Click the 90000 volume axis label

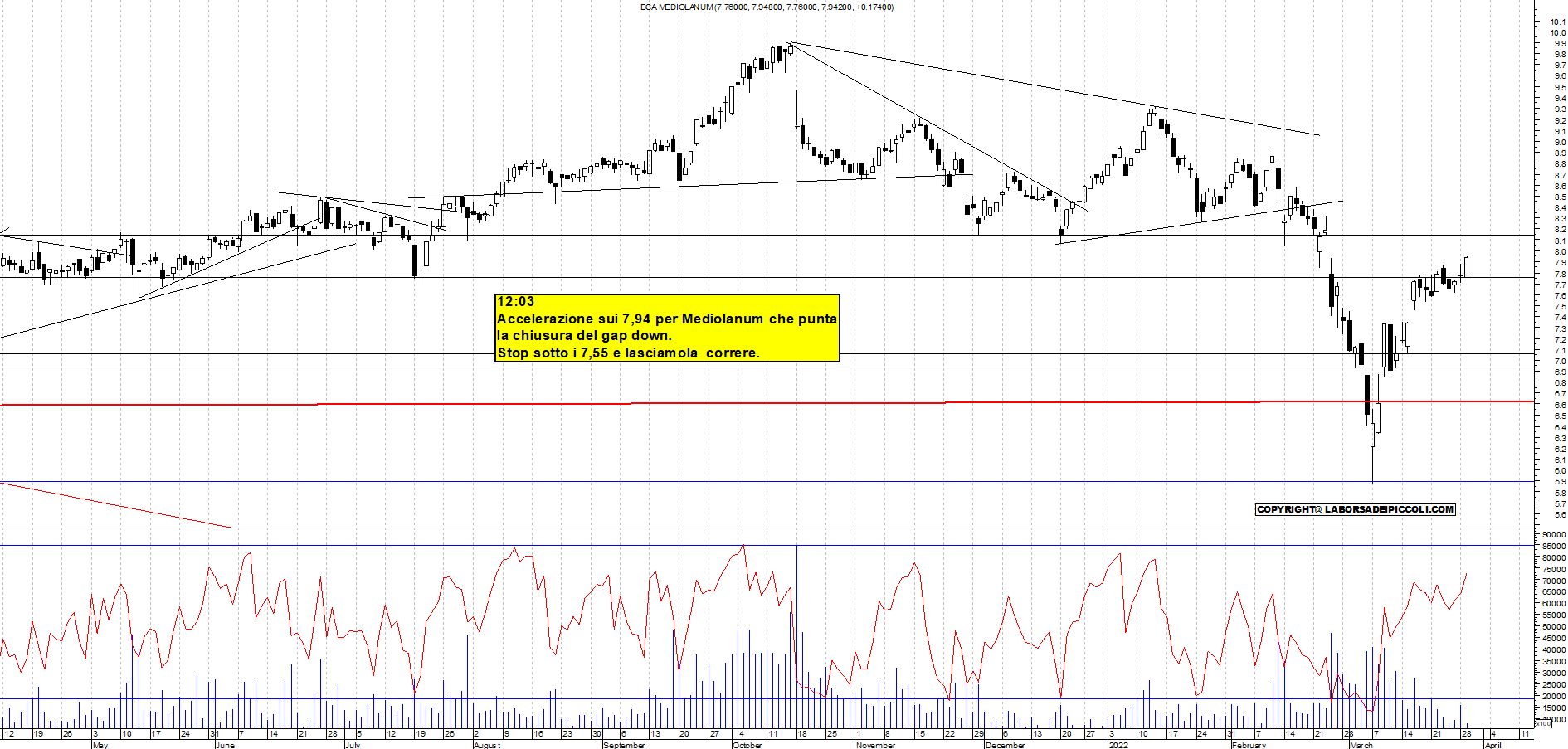(1554, 535)
